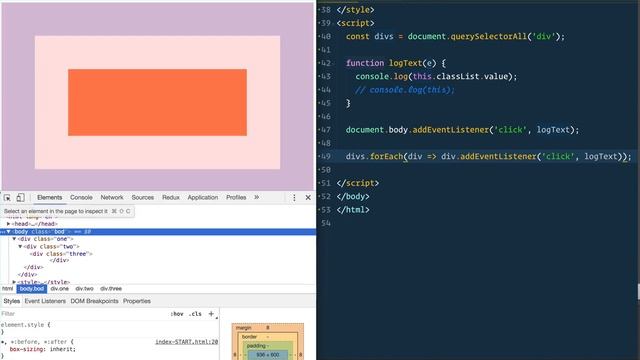Image resolution: width=640 pixels, height=360 pixels.
Task: Select the div class three row
Action: [x=61, y=254]
